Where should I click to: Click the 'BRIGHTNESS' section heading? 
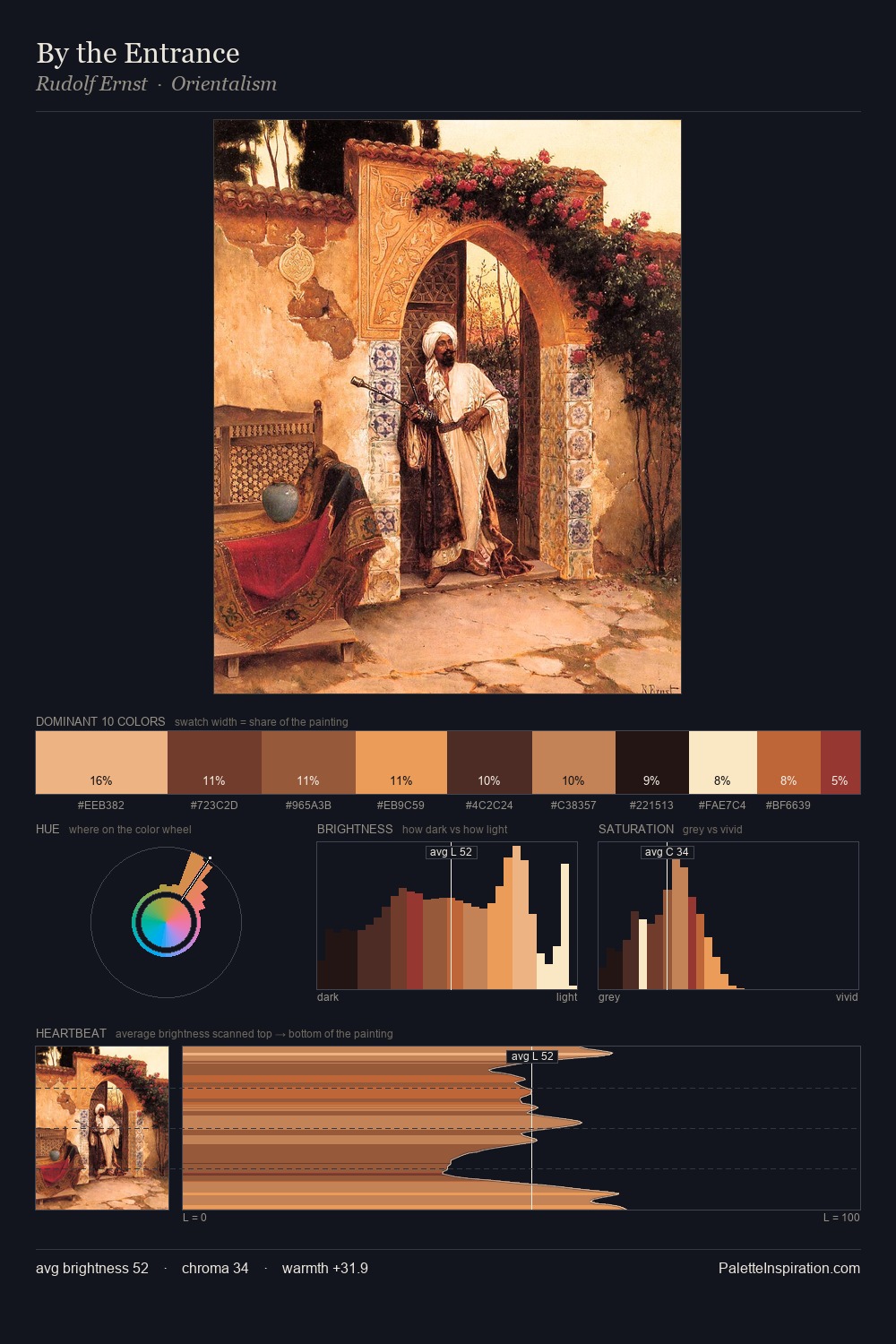(x=355, y=829)
